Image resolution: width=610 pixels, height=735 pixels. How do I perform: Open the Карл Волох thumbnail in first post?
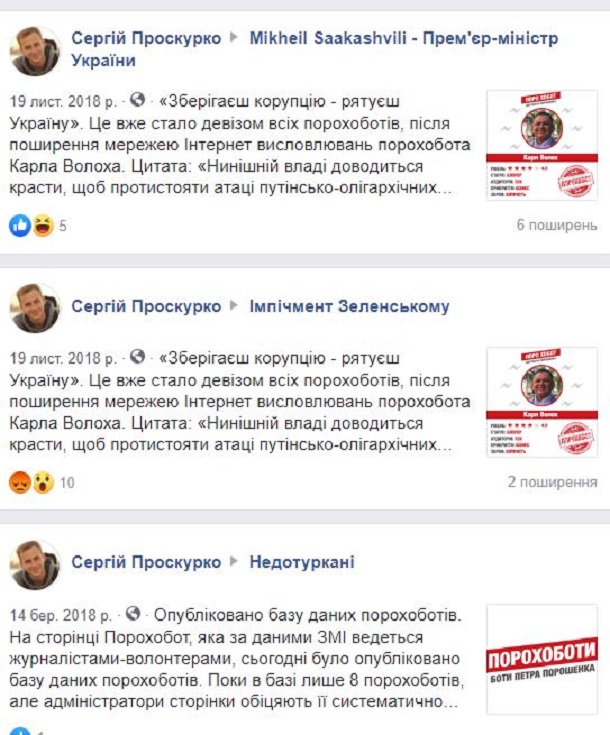542,145
